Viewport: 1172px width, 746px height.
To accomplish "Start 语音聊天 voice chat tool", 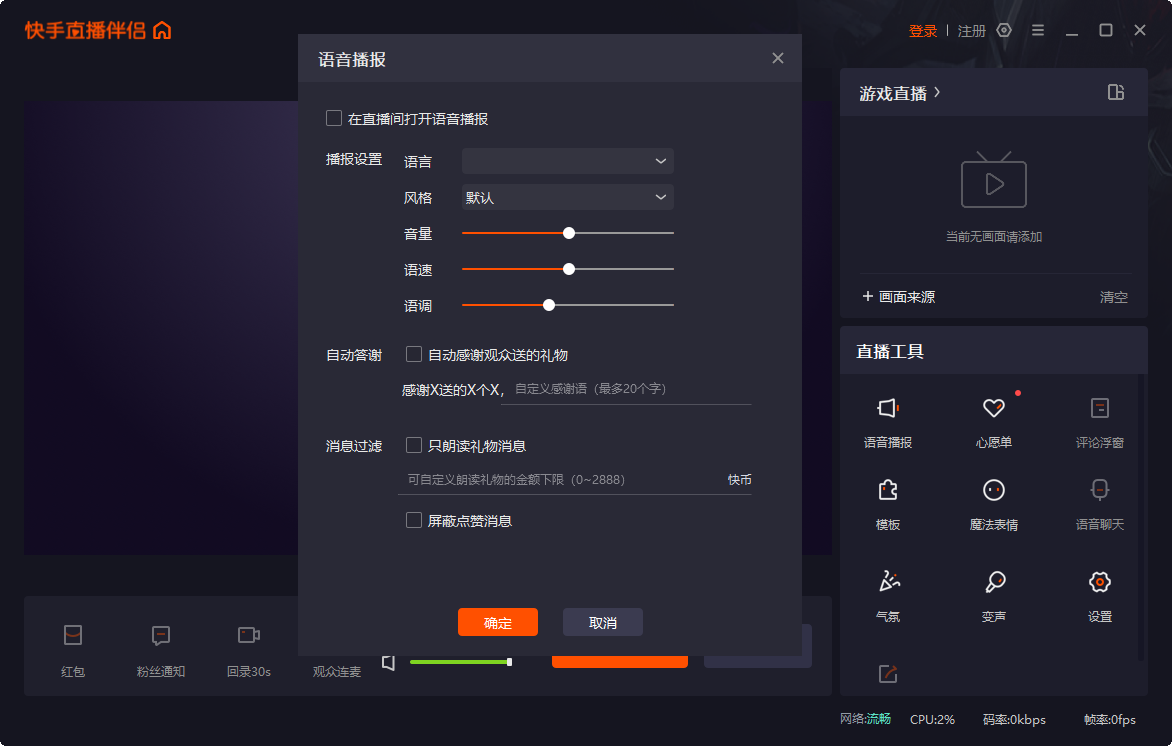I will tap(1098, 502).
